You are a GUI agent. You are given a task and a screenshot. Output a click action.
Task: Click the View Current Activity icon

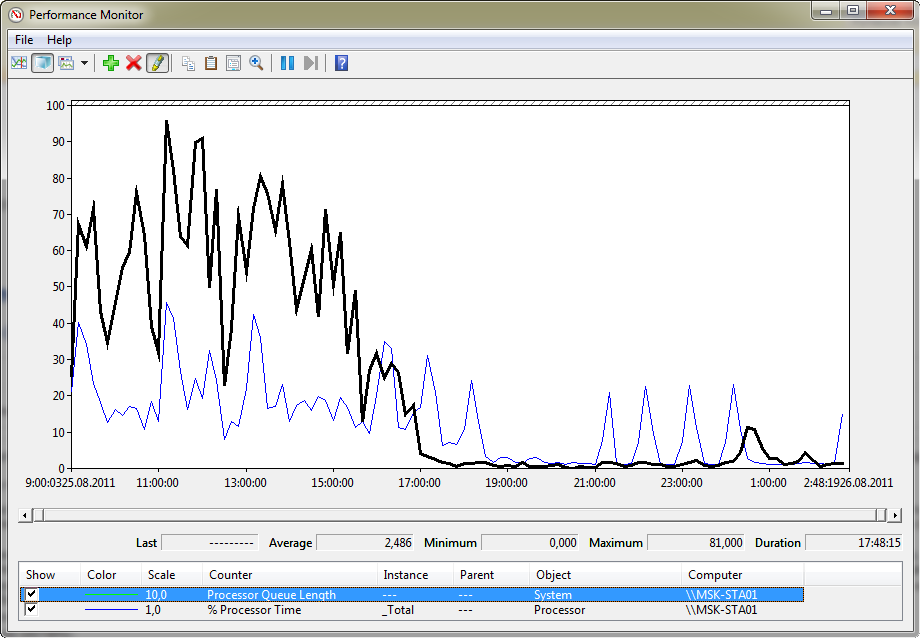19,63
